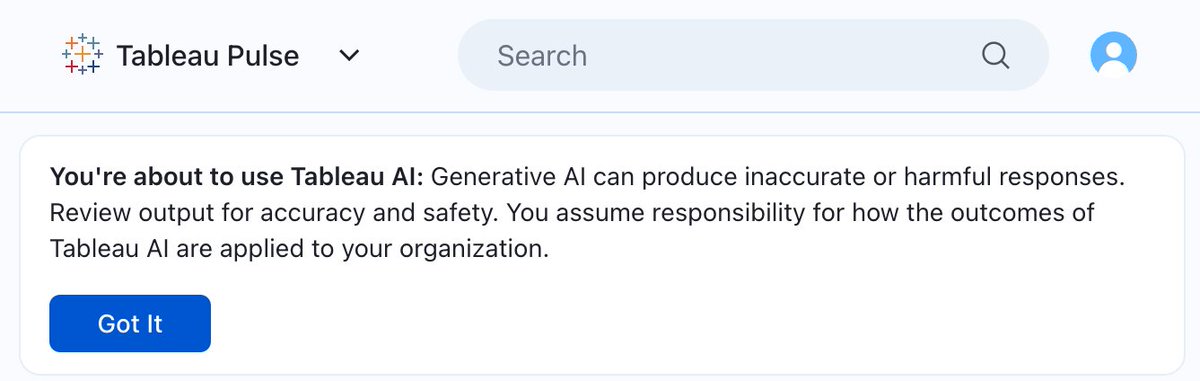Screen dimensions: 1200x381
Task: Dismiss the notice with Got It
Action: (x=130, y=323)
